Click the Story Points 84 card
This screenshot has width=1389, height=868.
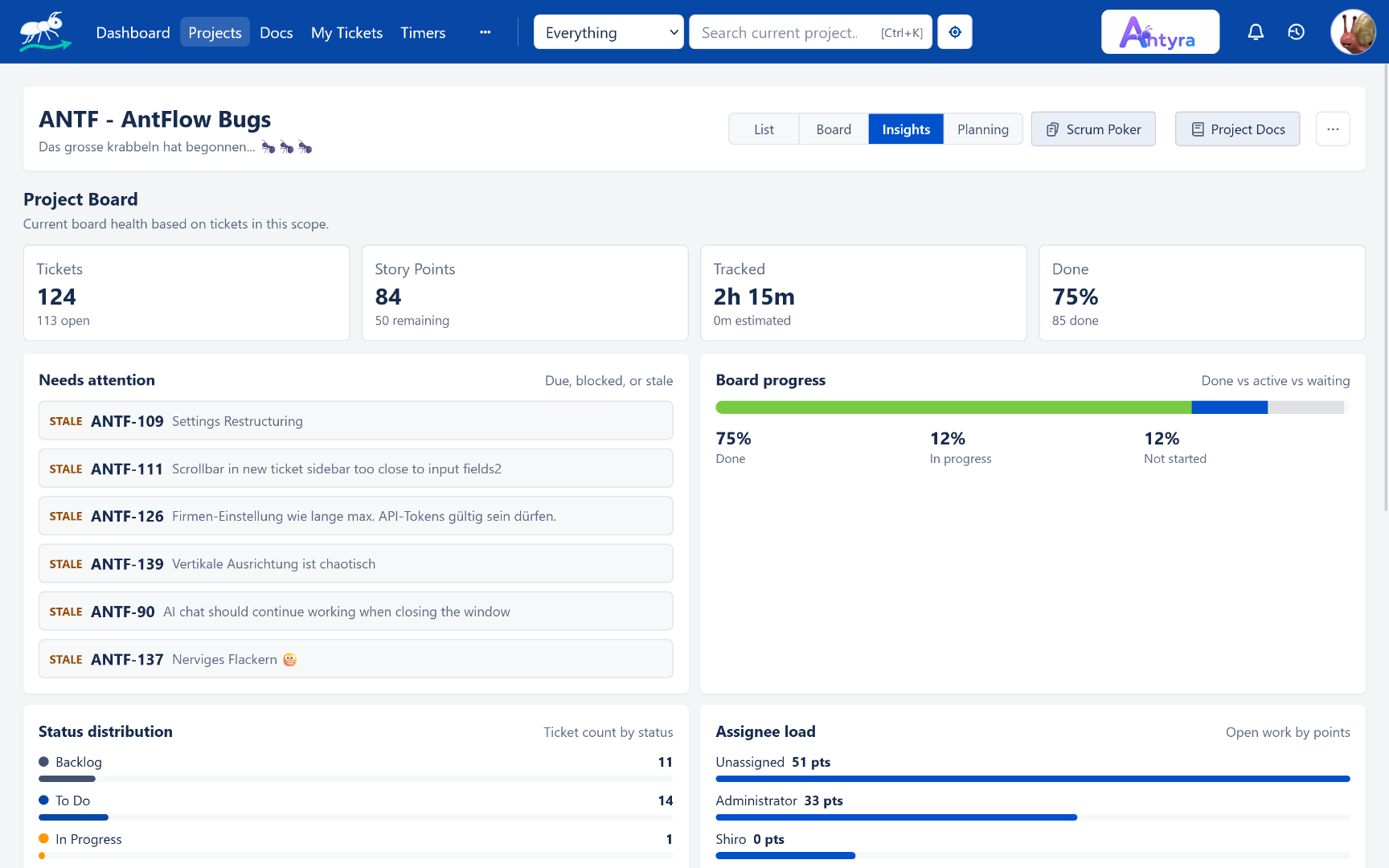525,293
